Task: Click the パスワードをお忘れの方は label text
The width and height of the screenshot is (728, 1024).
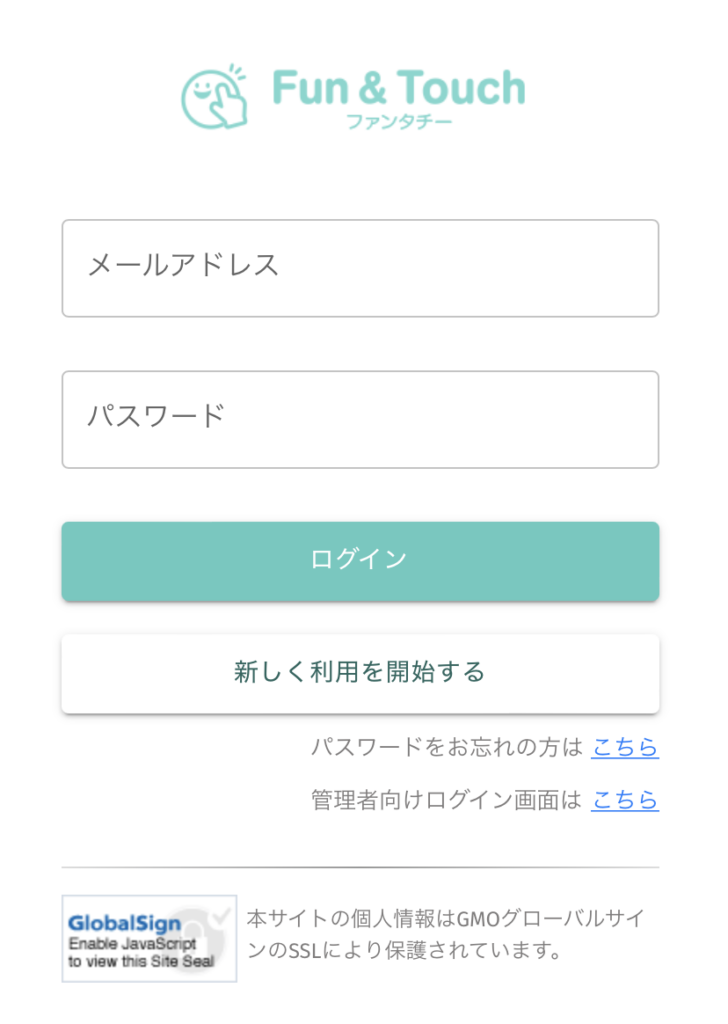Action: tap(447, 746)
